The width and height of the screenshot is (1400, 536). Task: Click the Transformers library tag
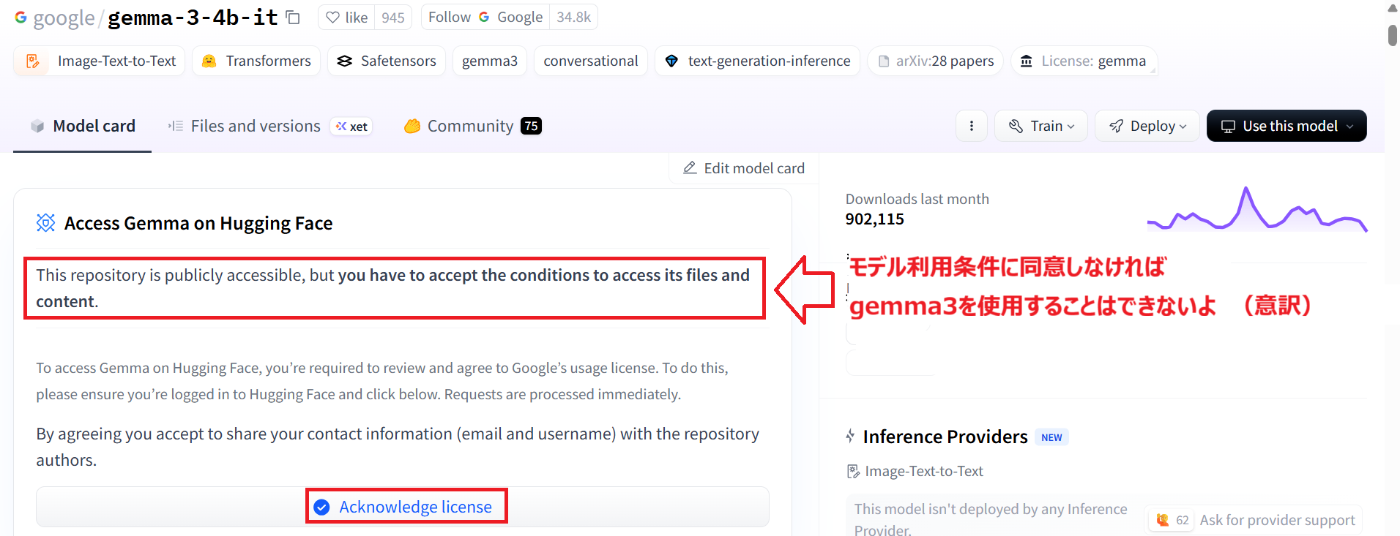click(256, 61)
